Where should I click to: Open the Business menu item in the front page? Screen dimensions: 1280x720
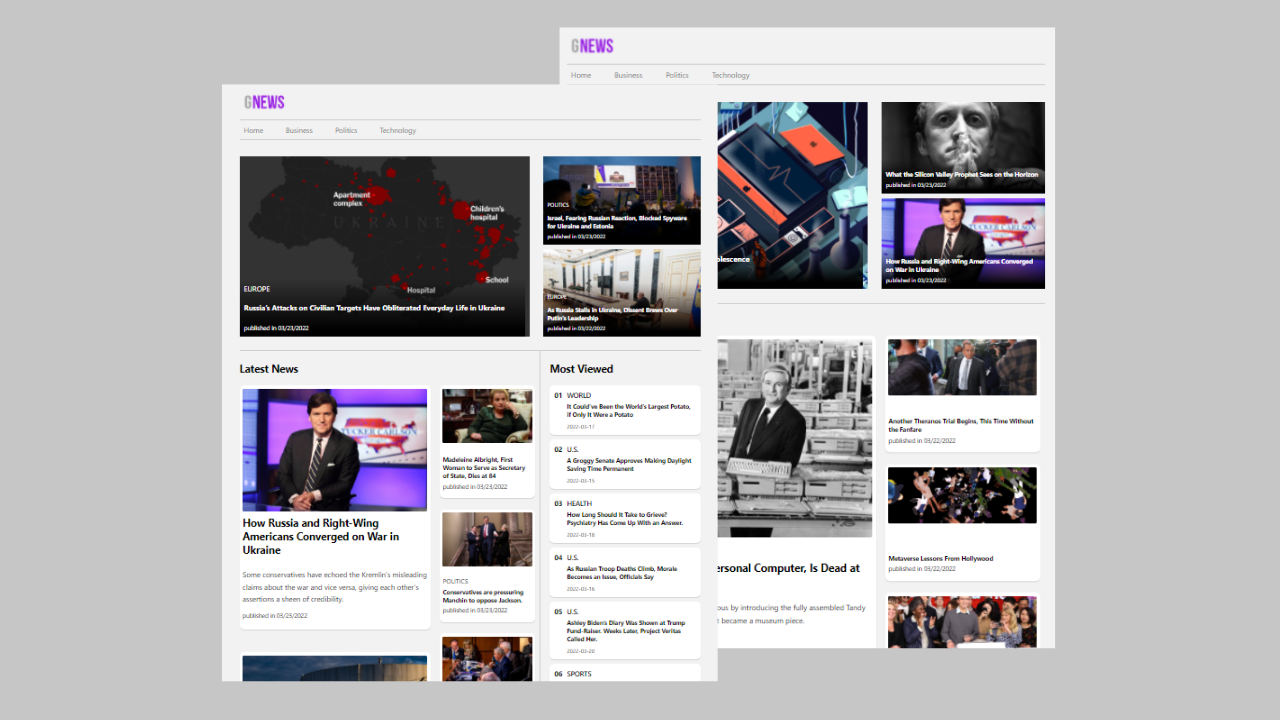(299, 130)
